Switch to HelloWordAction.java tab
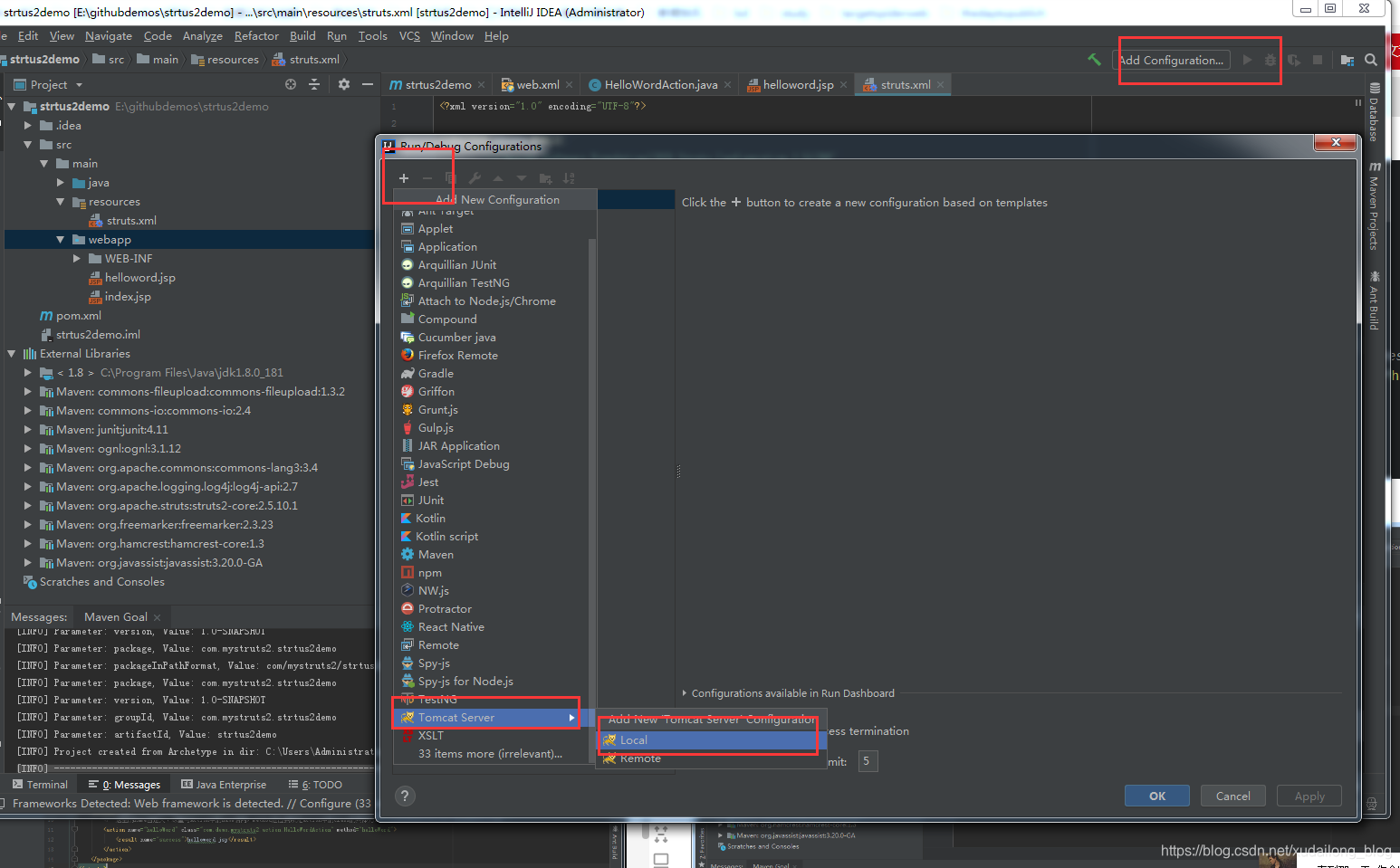 coord(660,85)
